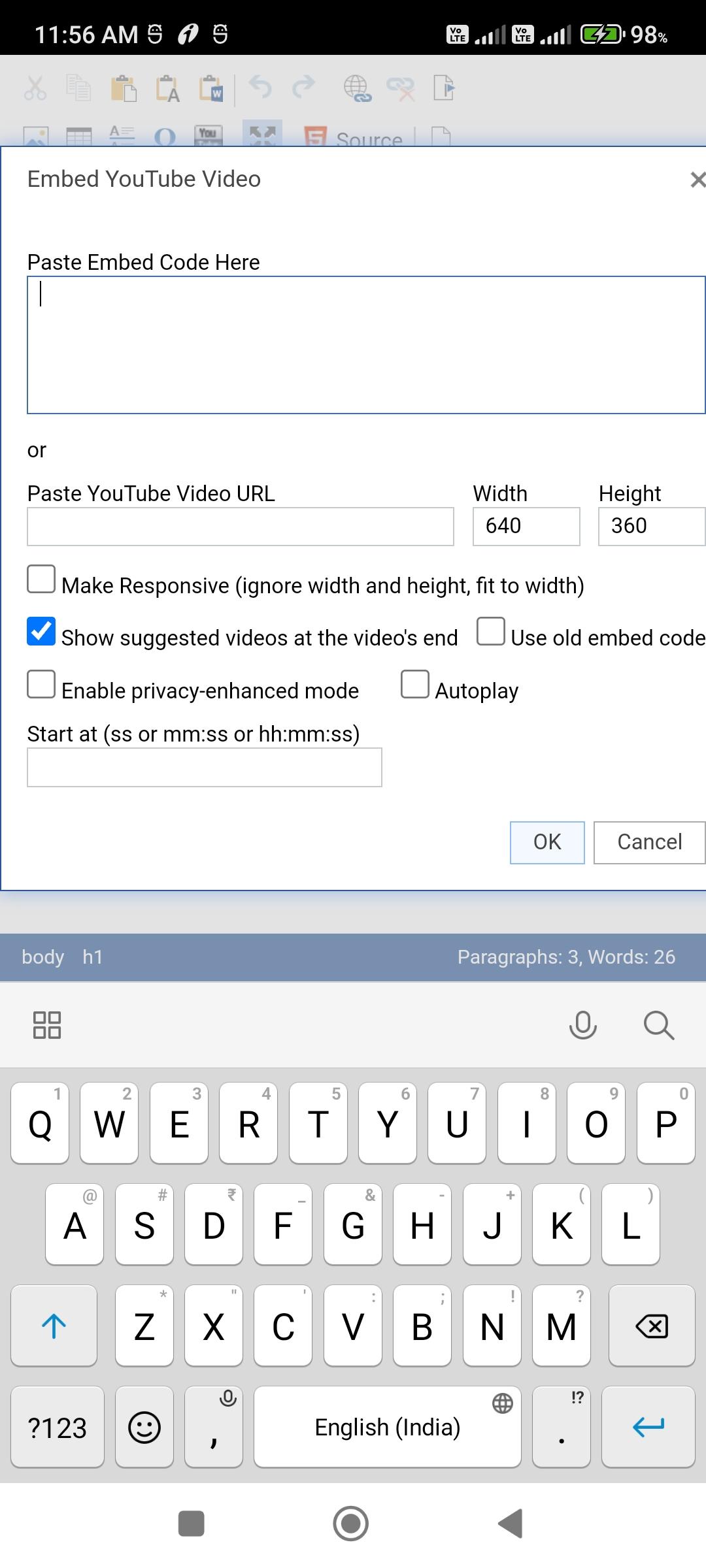Image resolution: width=706 pixels, height=1568 pixels.
Task: Enable the Make Responsive checkbox
Action: tap(41, 580)
